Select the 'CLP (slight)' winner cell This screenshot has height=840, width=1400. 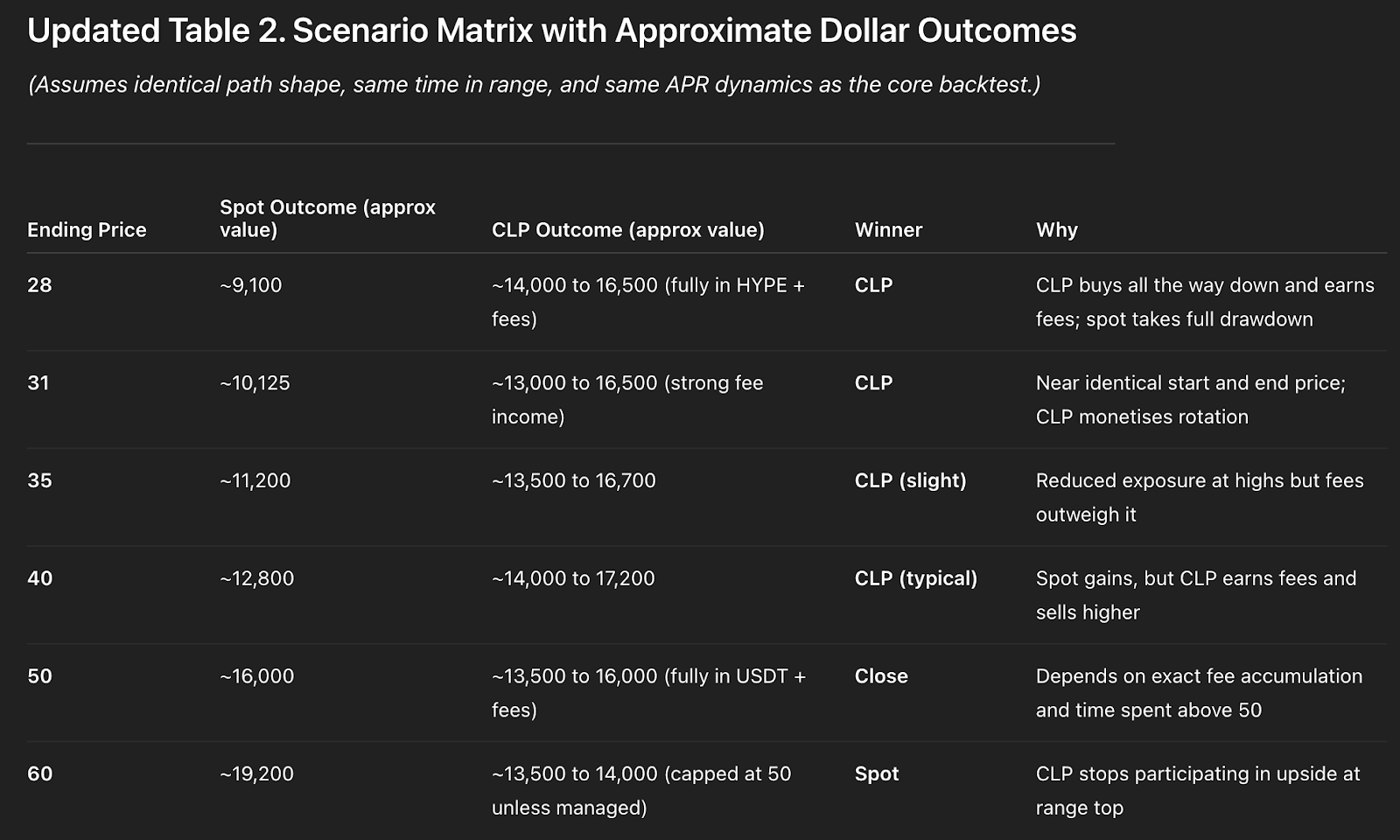tap(910, 481)
